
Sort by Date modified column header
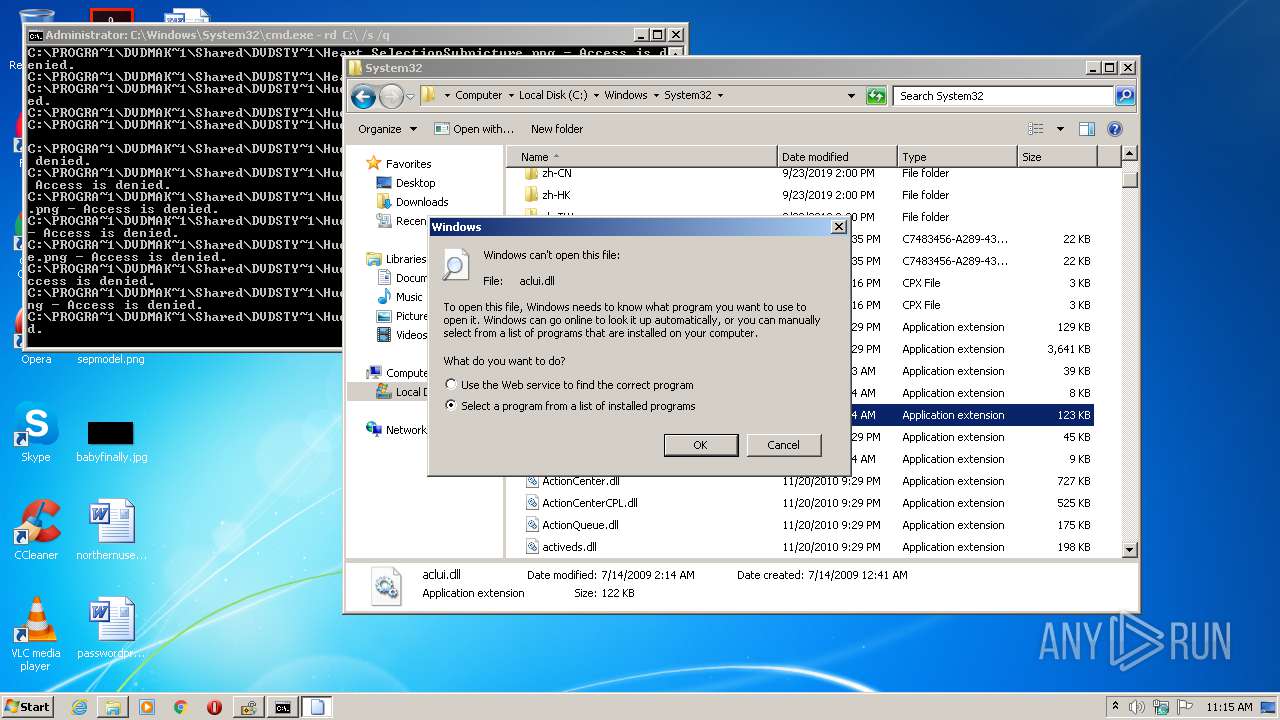(x=837, y=157)
